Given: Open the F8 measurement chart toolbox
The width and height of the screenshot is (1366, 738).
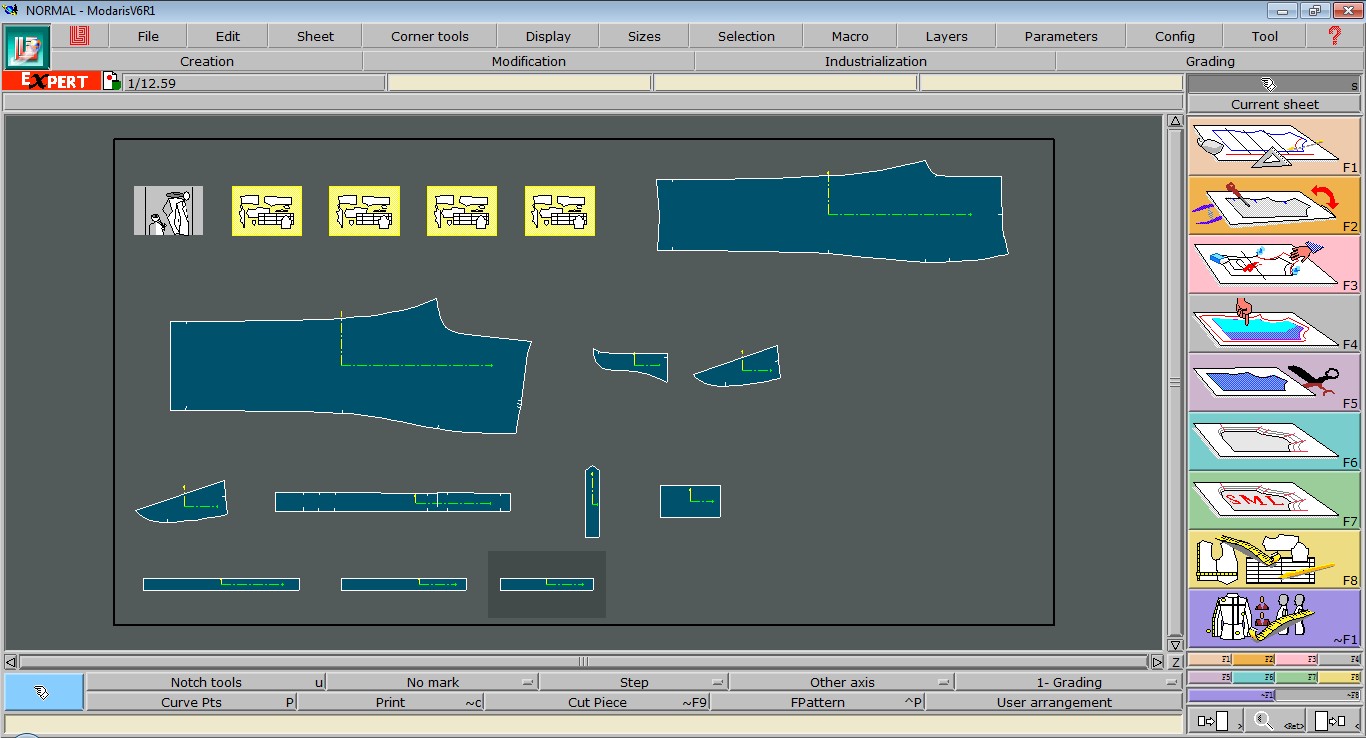Looking at the screenshot, I should click(1274, 559).
